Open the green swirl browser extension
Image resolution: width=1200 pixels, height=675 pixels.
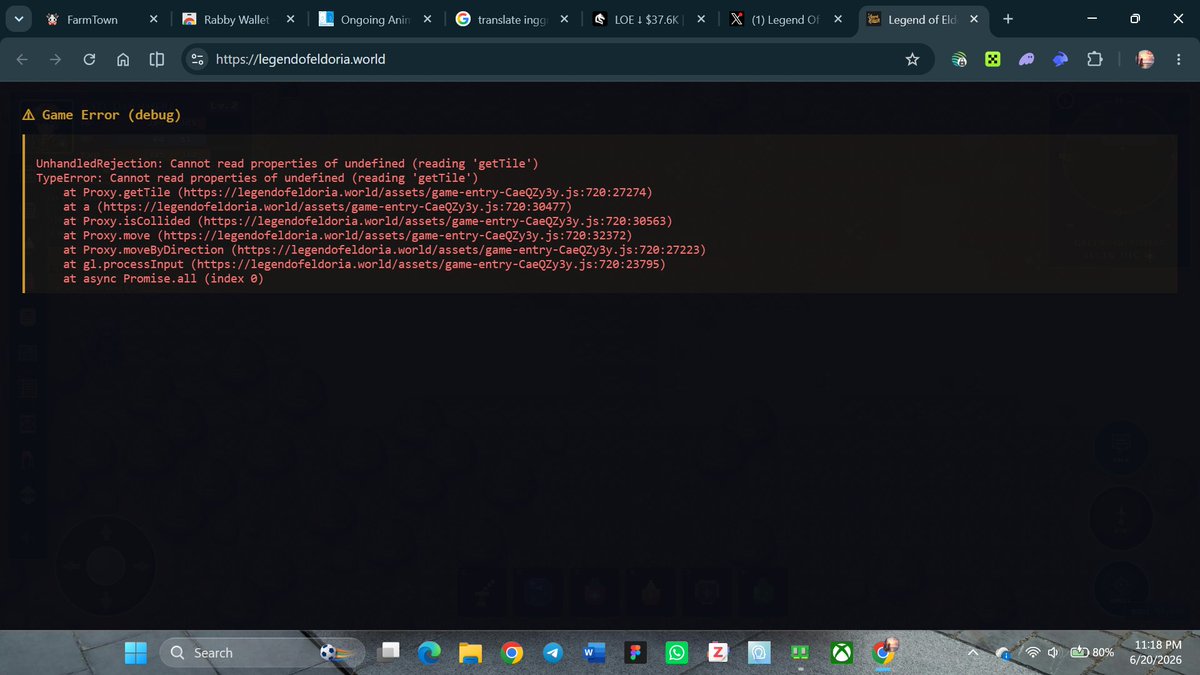[958, 60]
